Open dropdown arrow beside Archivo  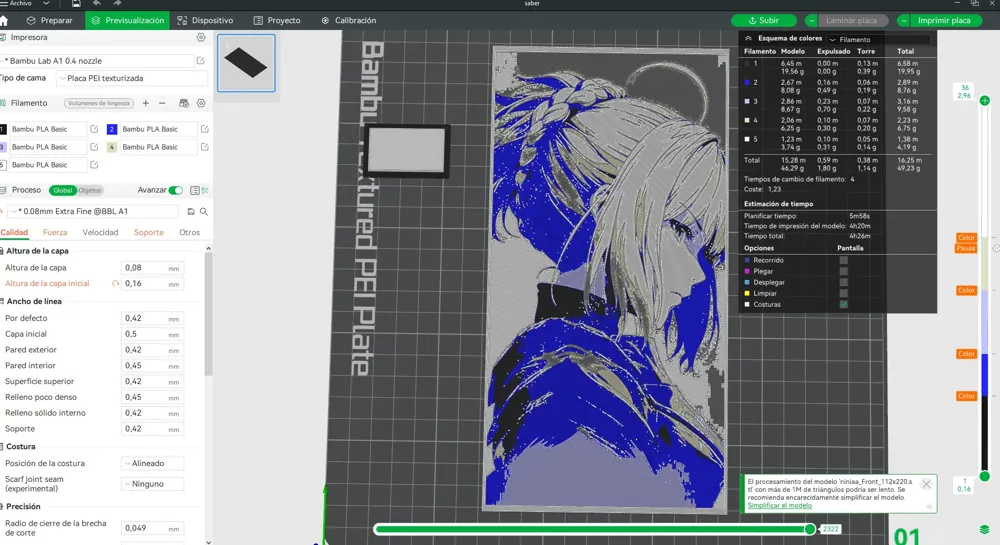coord(46,4)
